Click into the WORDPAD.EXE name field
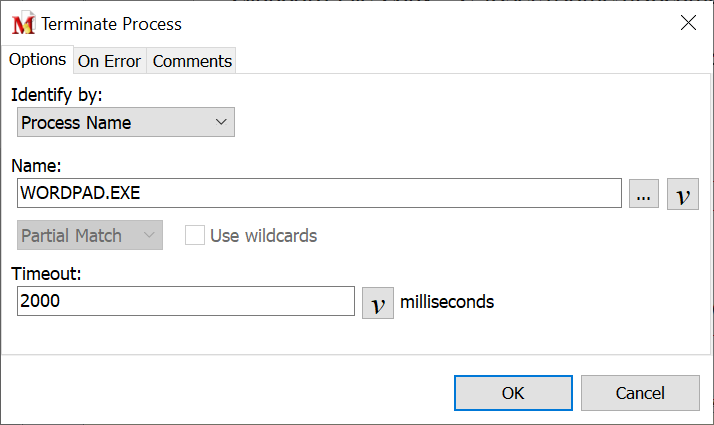714x425 pixels. (320, 193)
